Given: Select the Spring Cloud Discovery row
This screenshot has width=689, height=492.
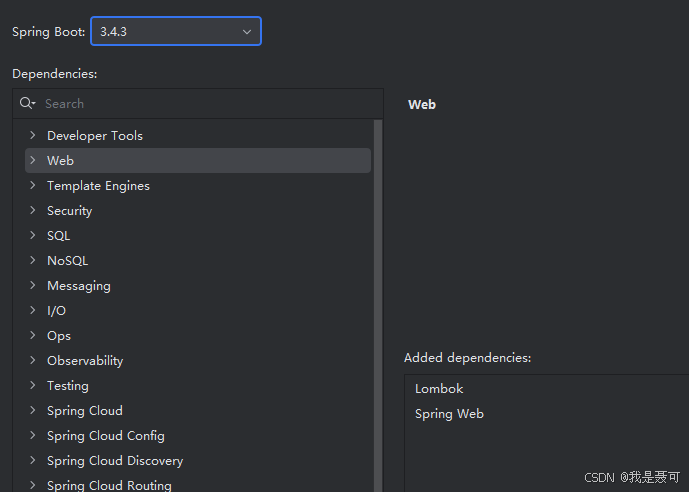Looking at the screenshot, I should pyautogui.click(x=198, y=461).
